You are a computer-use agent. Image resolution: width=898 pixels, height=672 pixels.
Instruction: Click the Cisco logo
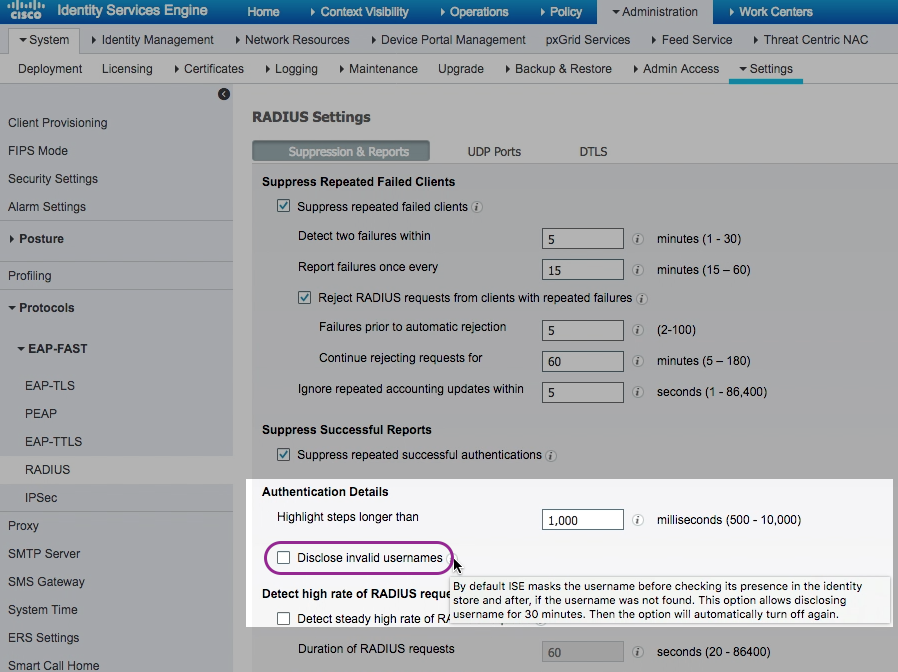pyautogui.click(x=25, y=10)
